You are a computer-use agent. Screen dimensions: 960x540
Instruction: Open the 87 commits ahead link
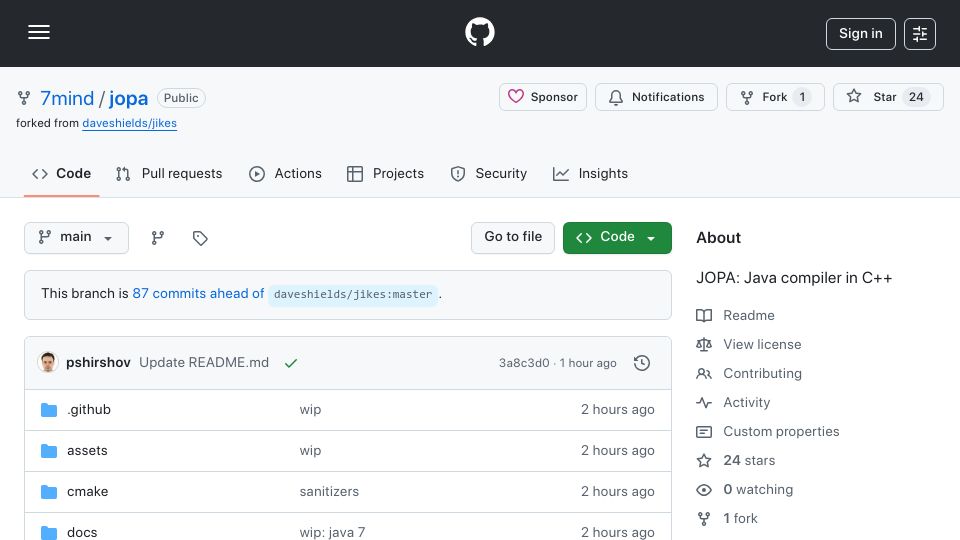pyautogui.click(x=198, y=294)
